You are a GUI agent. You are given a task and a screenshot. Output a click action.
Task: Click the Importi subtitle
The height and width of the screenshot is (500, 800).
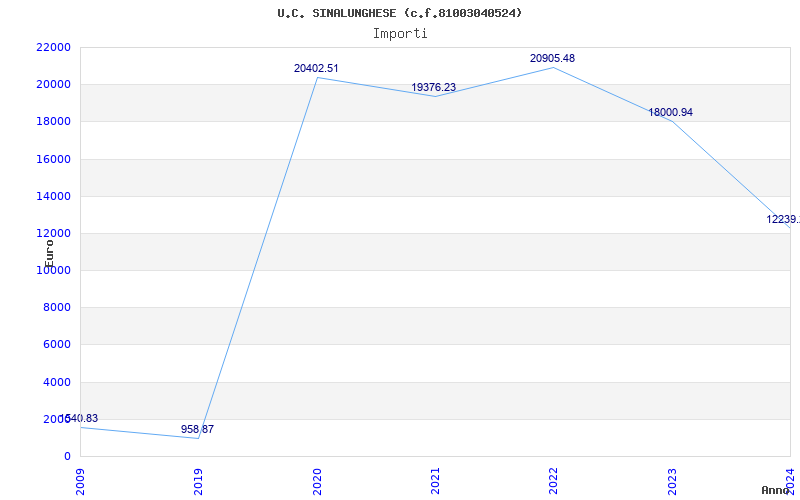click(x=399, y=34)
